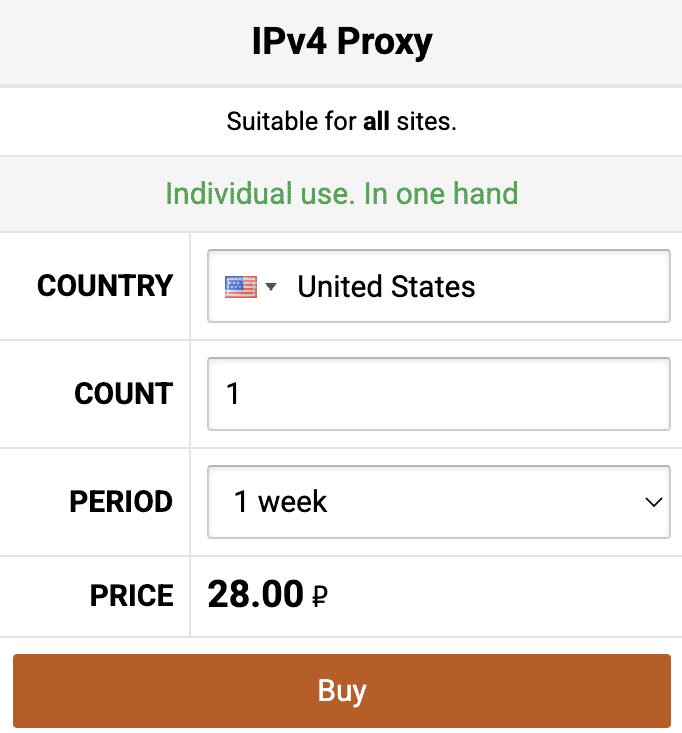Click the ruble currency symbol
The height and width of the screenshot is (733, 682).
click(x=320, y=598)
